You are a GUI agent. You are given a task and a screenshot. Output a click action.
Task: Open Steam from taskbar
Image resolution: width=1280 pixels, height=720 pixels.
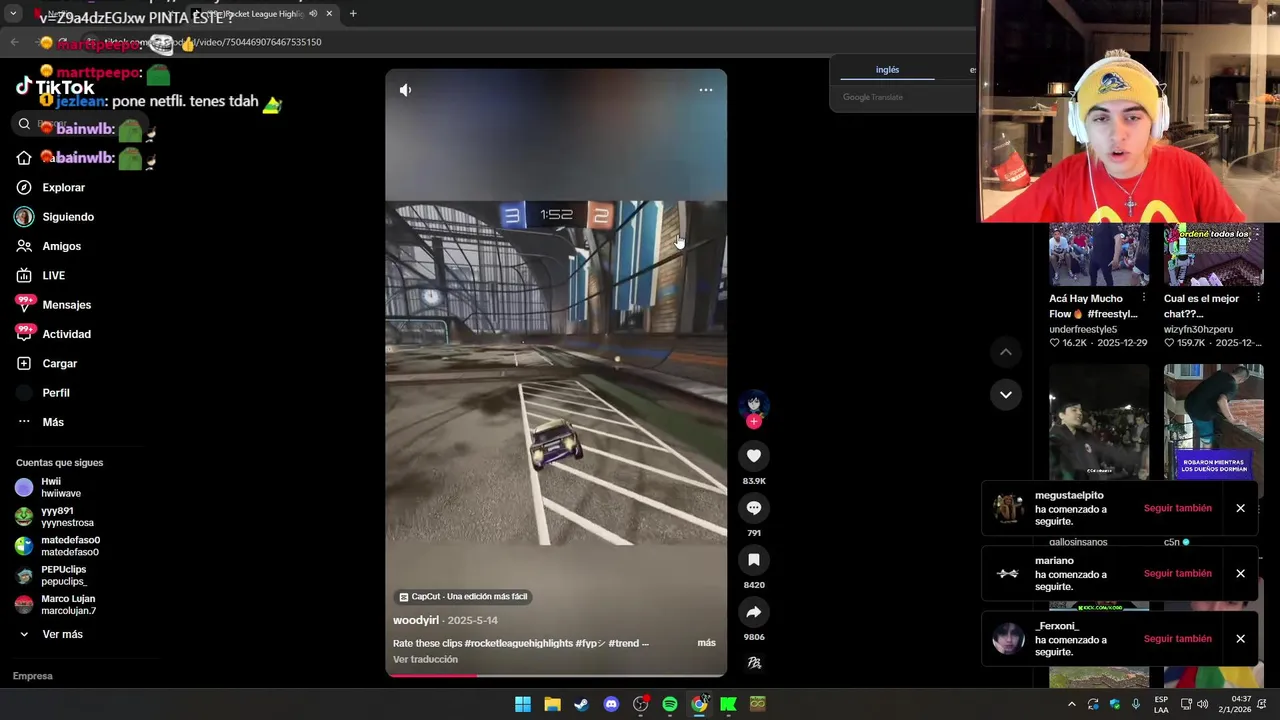(x=581, y=705)
